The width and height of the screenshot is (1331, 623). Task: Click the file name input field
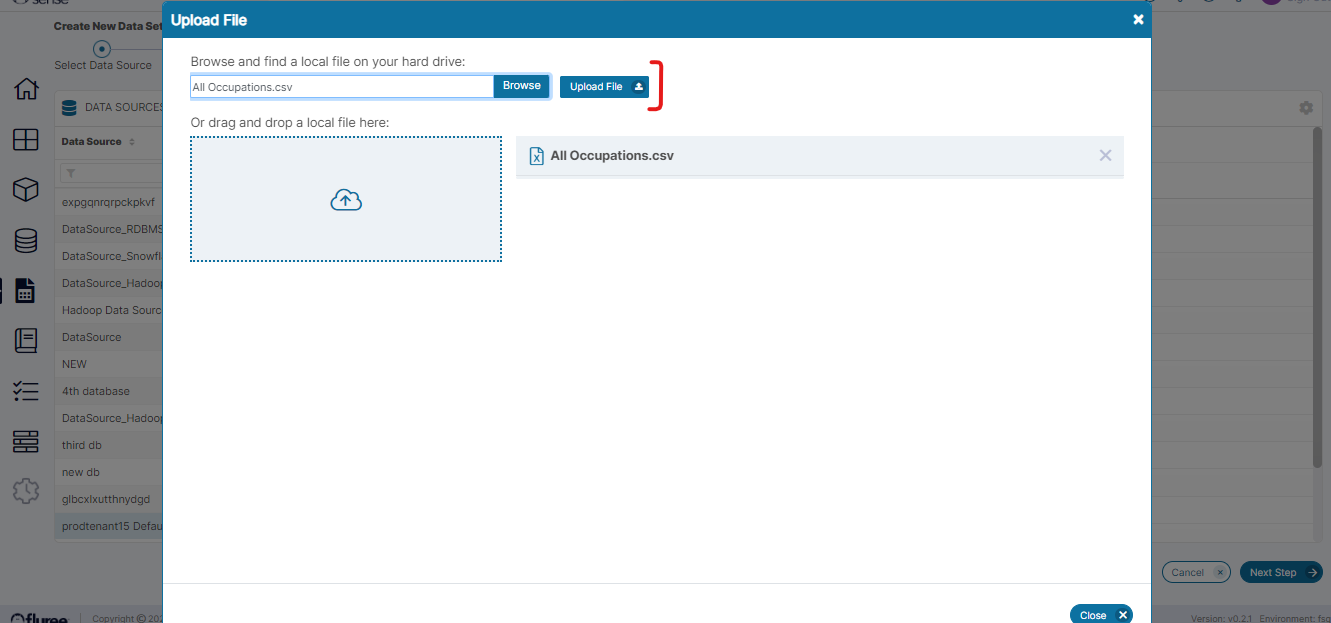tap(342, 87)
